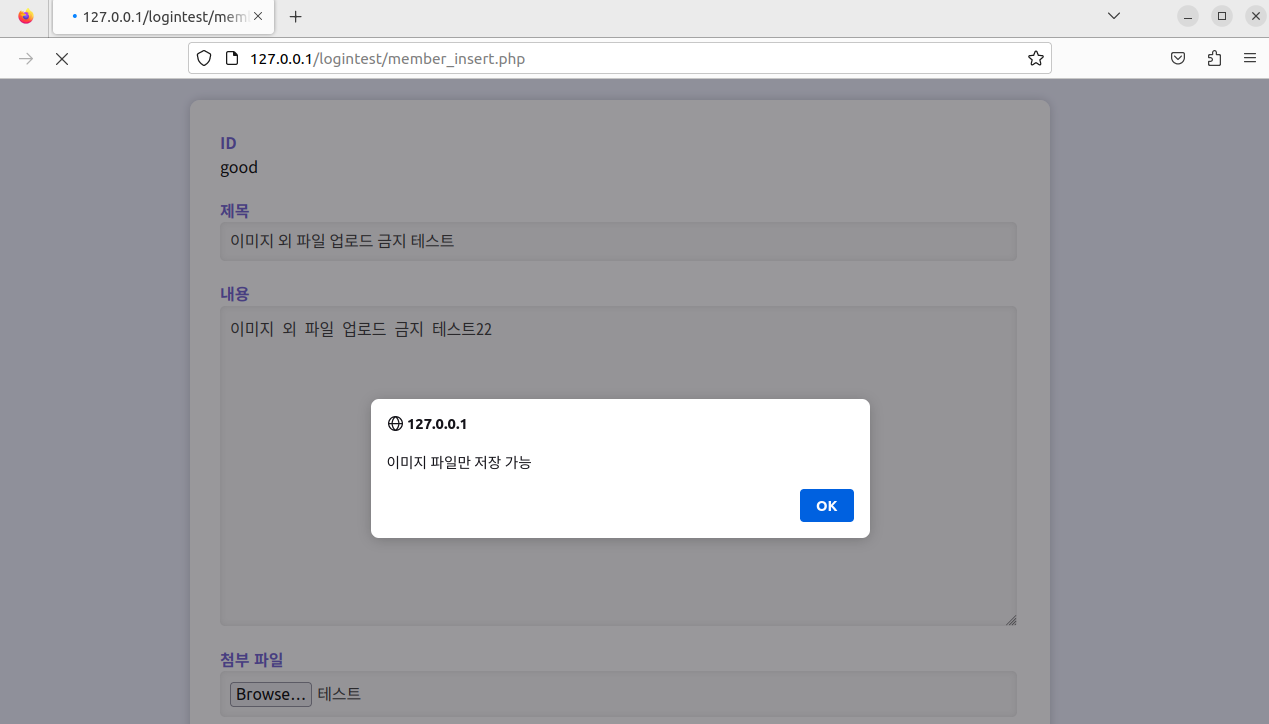This screenshot has width=1269, height=724.
Task: Open the Extensions puzzle icon
Action: point(1214,59)
